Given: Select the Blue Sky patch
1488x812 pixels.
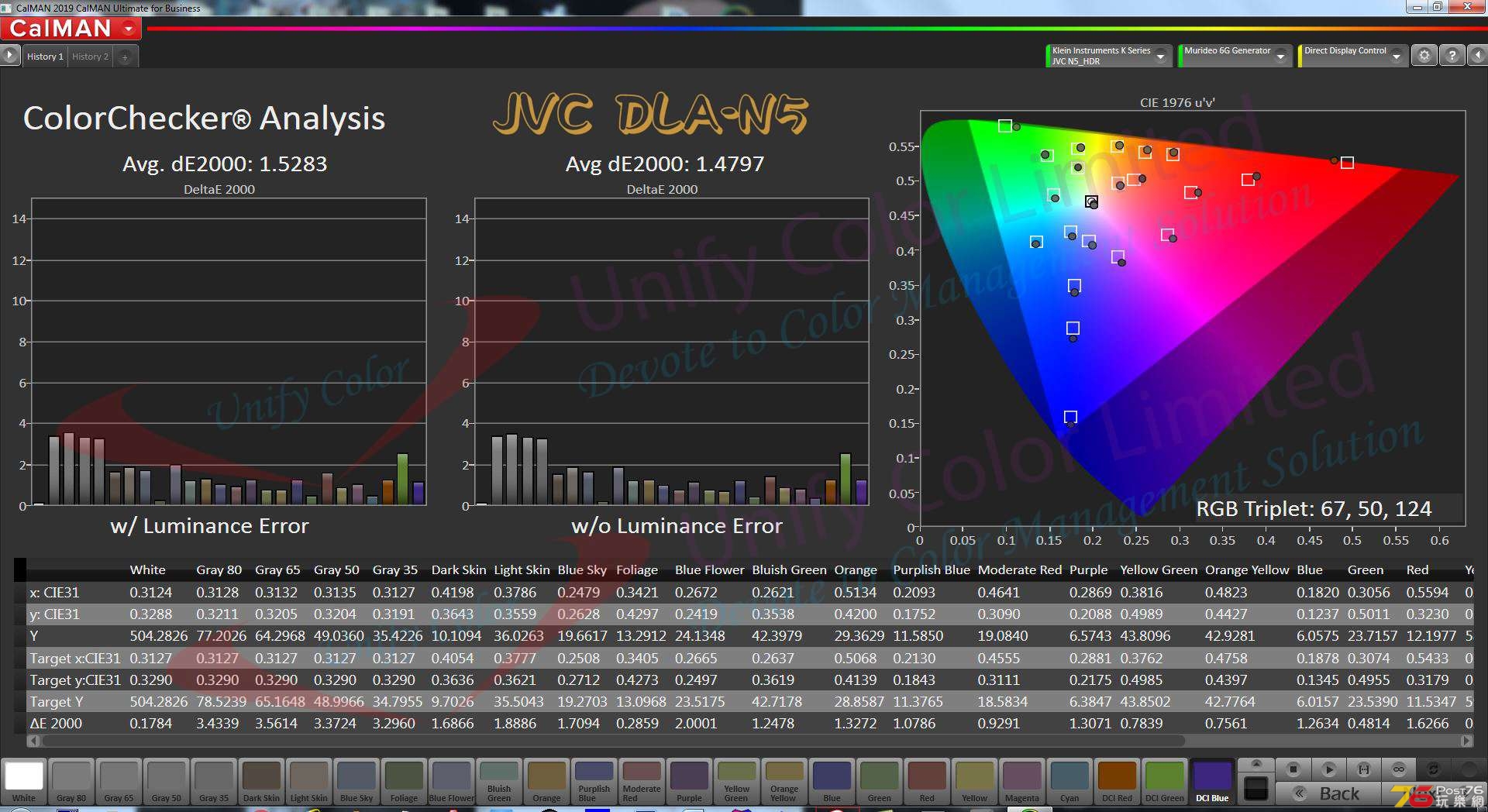Looking at the screenshot, I should [356, 781].
